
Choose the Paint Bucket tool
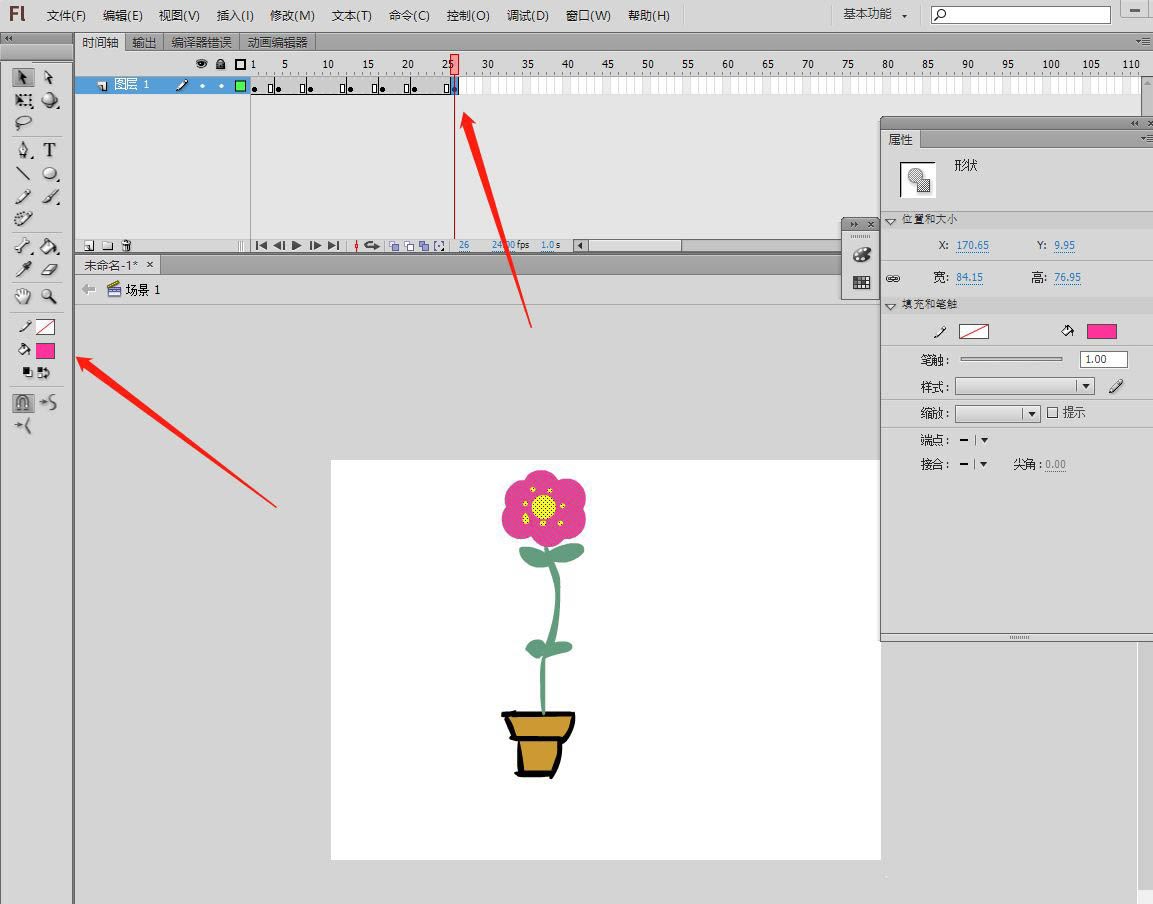[x=49, y=246]
